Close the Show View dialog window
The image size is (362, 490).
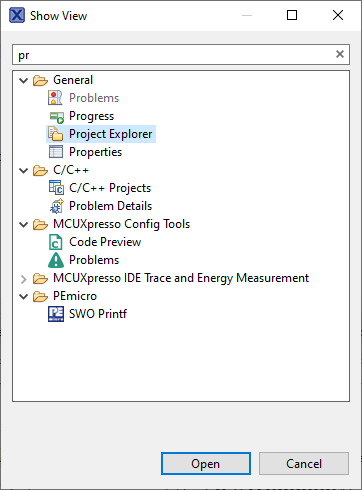click(x=338, y=15)
